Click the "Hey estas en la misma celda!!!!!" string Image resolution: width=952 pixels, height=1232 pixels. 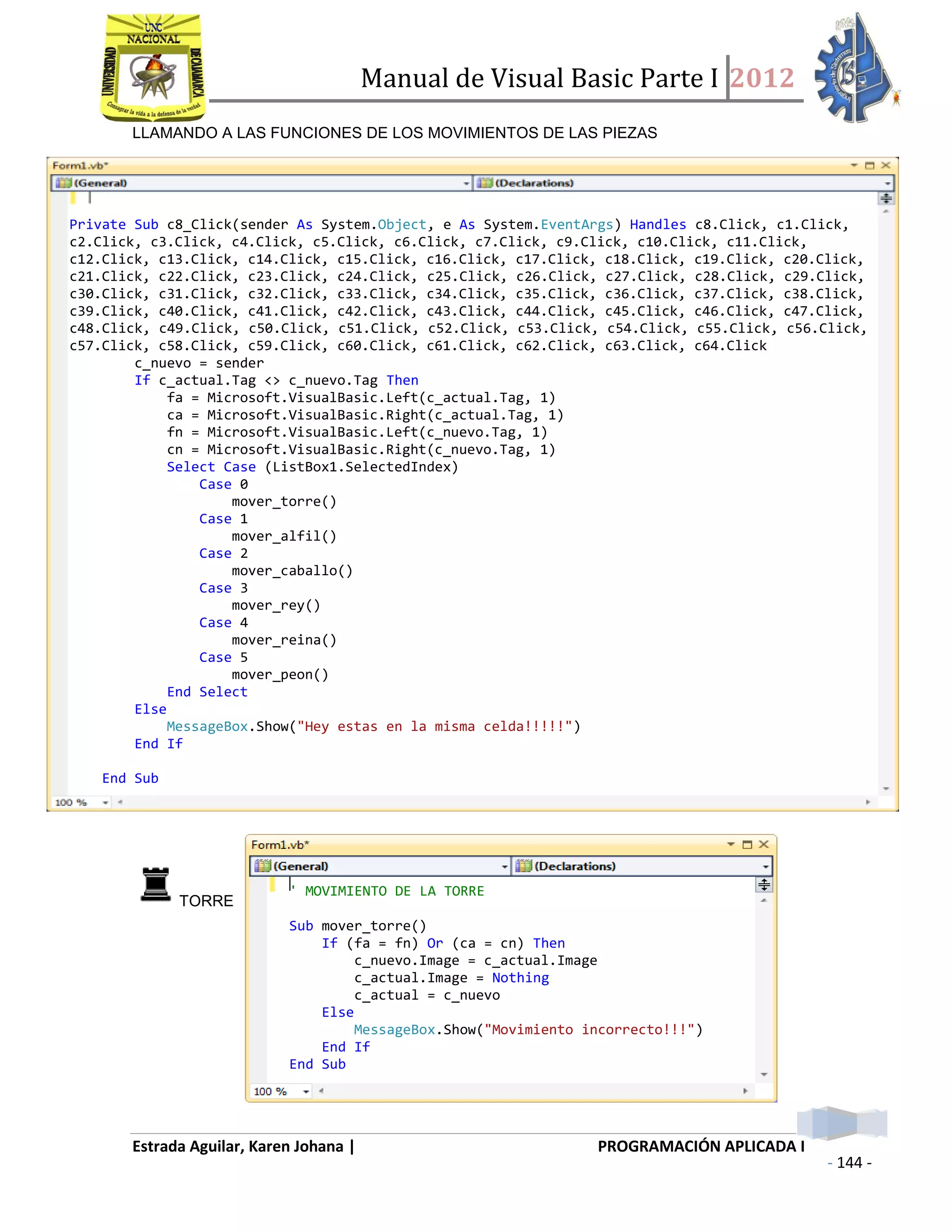click(x=435, y=727)
